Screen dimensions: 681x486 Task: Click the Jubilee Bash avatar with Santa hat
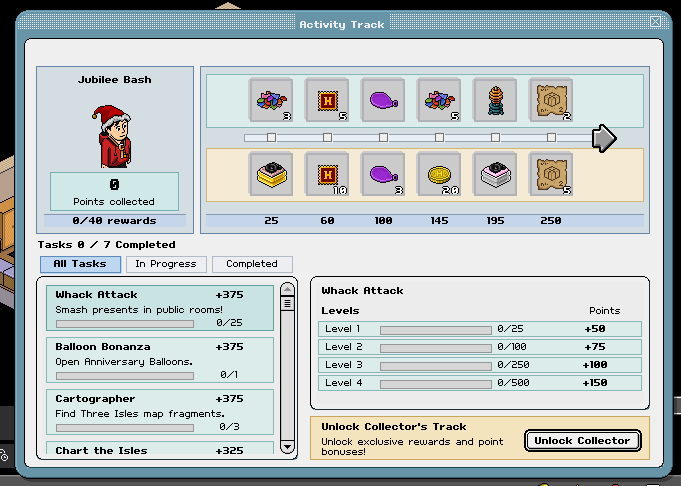114,136
